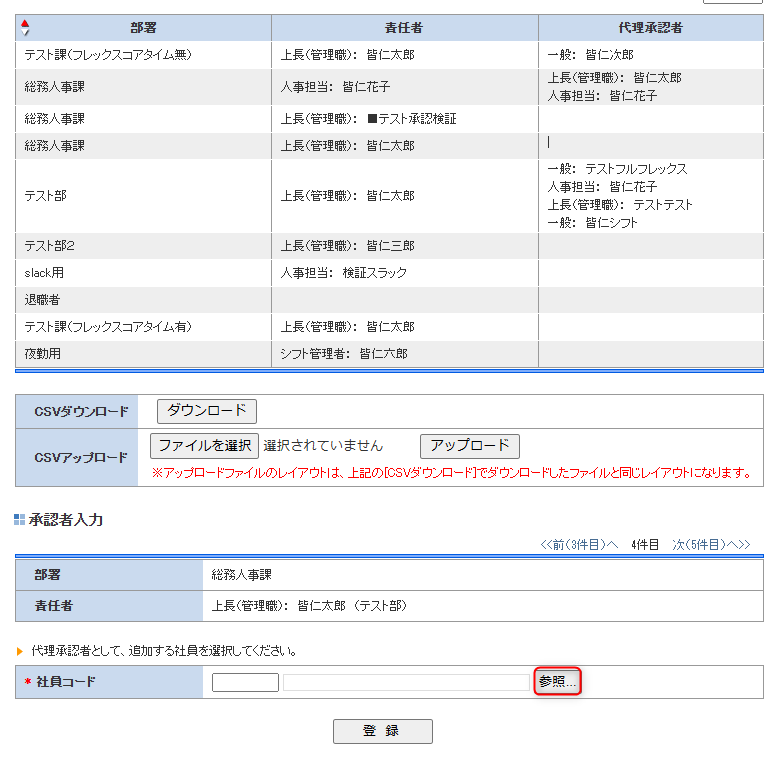Select the テスト課(フレックスコアタイム無) row
The image size is (778, 763).
[389, 55]
